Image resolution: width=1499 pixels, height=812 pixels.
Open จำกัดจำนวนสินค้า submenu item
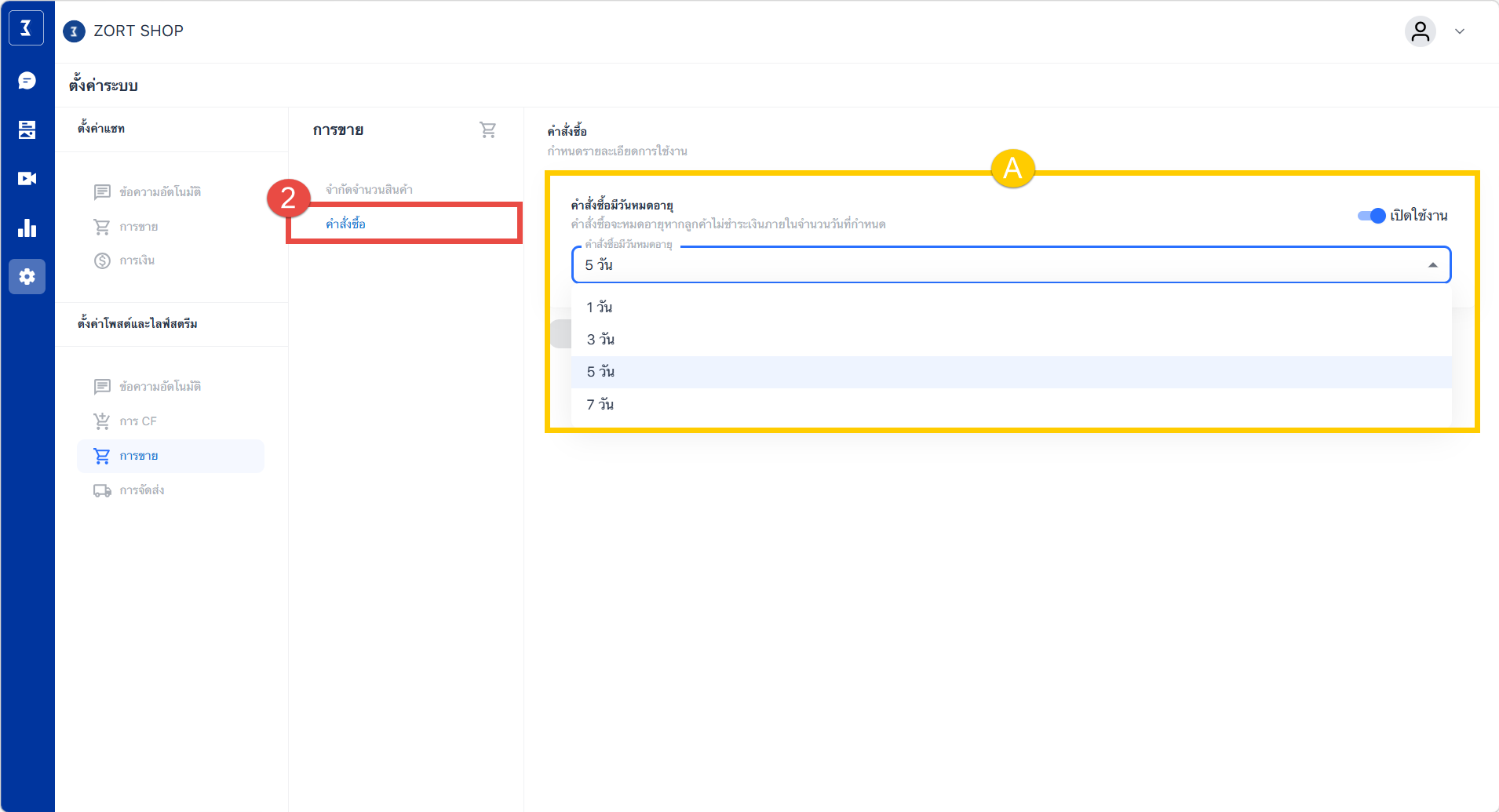[369, 190]
